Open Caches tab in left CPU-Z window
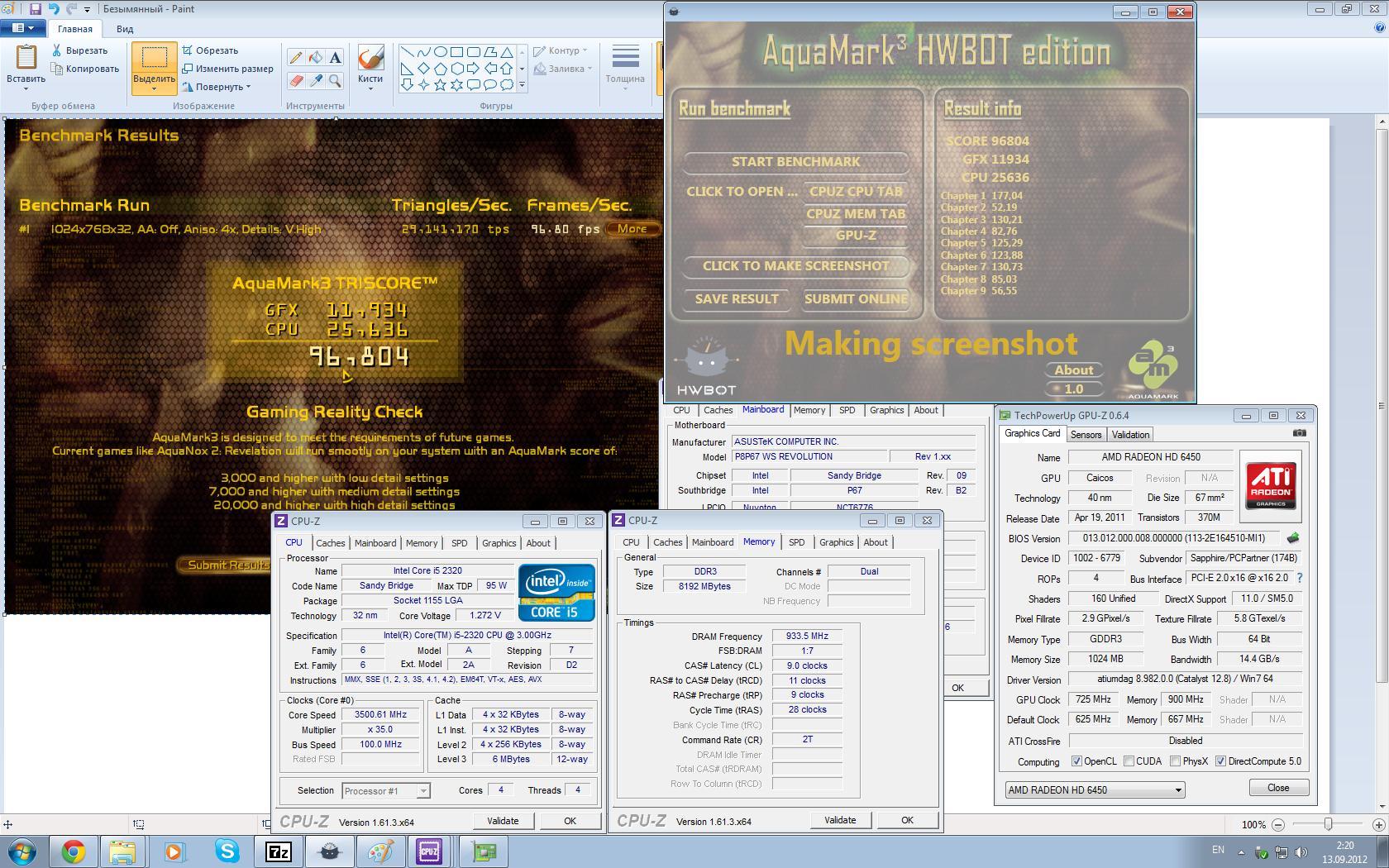The width and height of the screenshot is (1389, 868). (x=330, y=543)
